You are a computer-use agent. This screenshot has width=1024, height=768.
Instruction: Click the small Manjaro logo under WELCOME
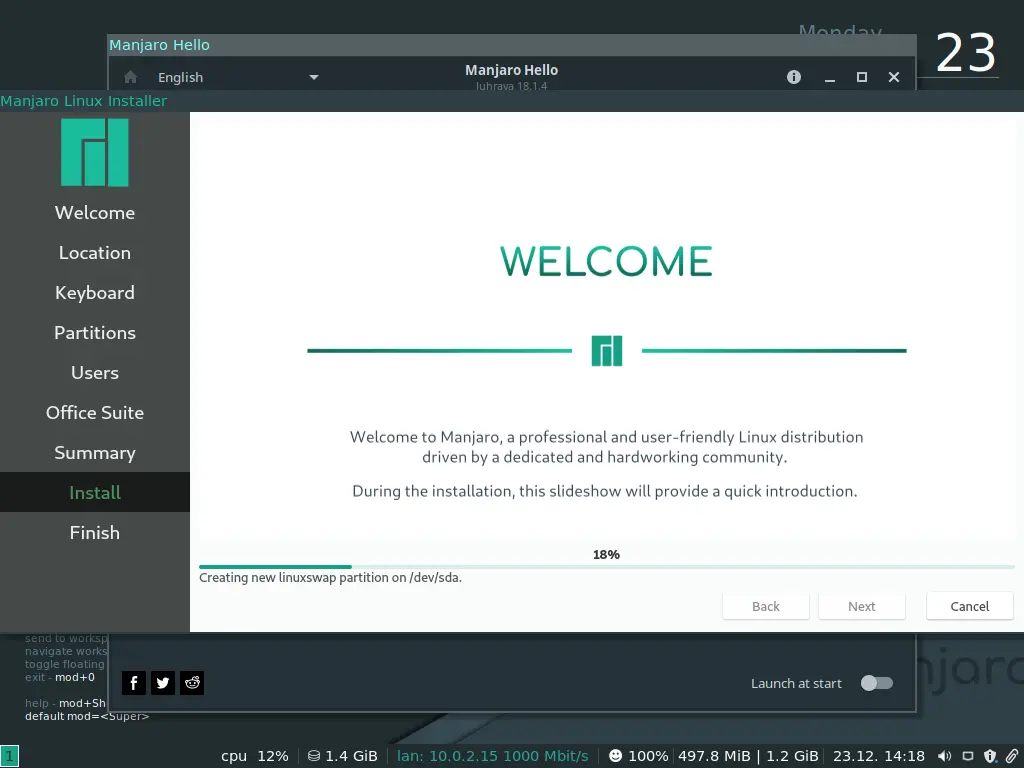(607, 351)
